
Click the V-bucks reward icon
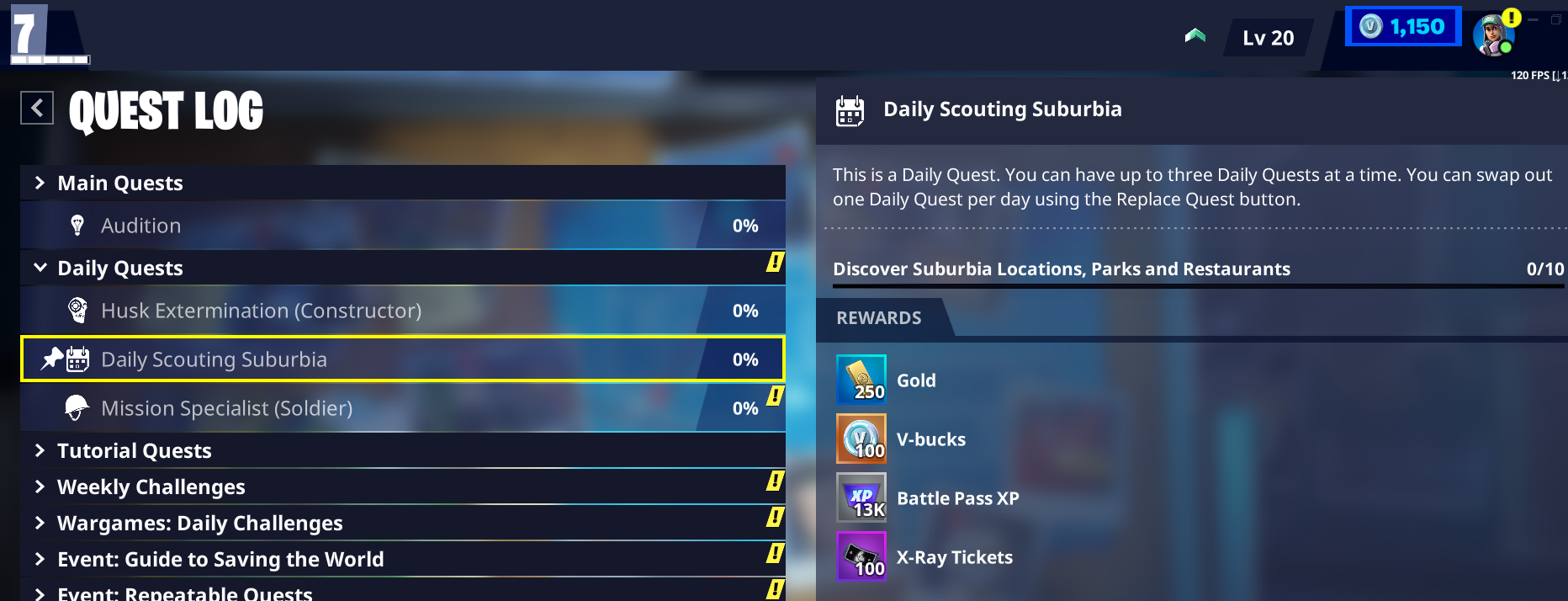point(861,439)
